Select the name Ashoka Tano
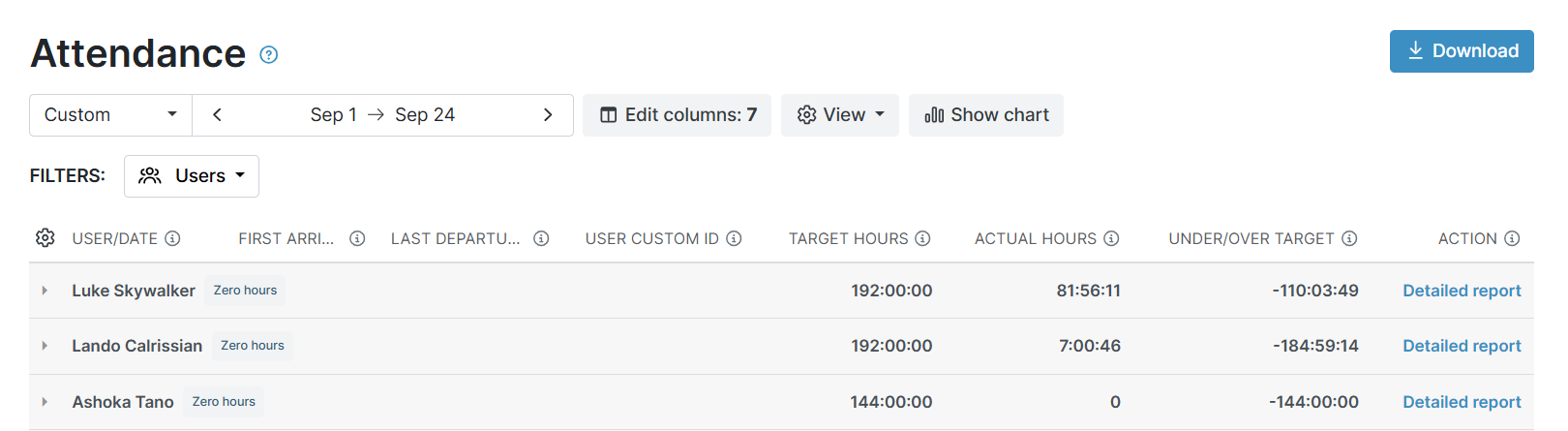The width and height of the screenshot is (1568, 431). pyautogui.click(x=123, y=402)
